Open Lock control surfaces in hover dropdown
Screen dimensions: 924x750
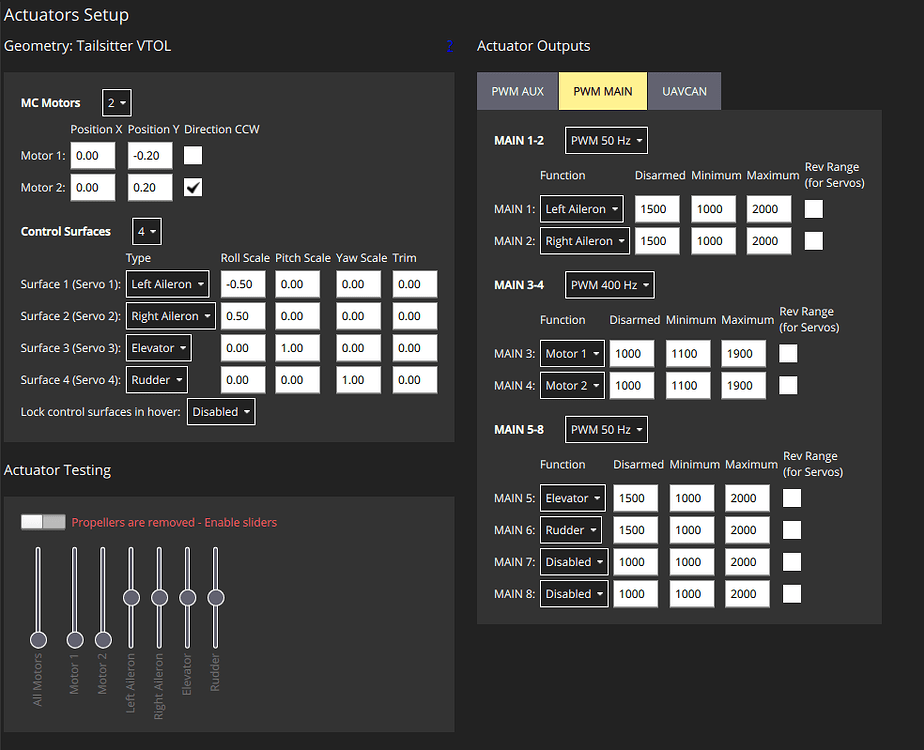pyautogui.click(x=221, y=412)
